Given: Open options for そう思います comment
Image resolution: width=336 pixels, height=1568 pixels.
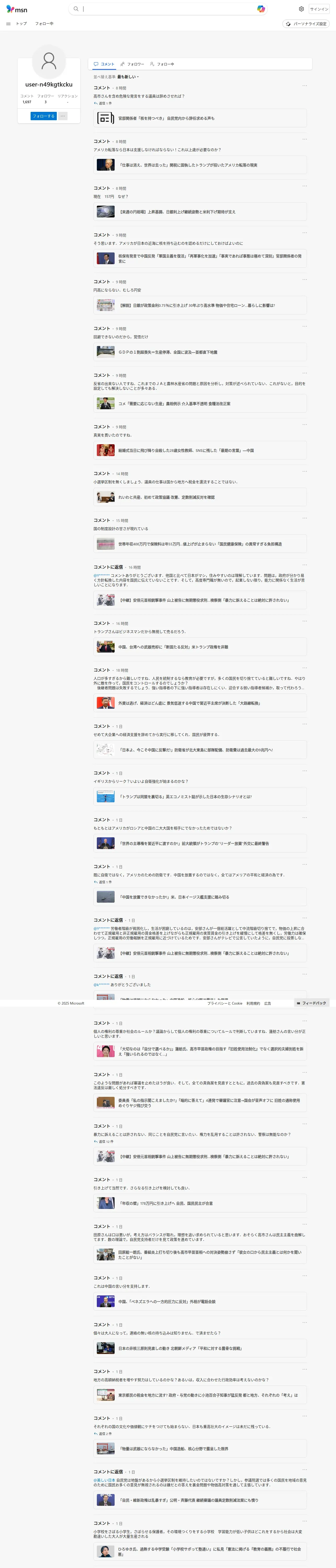Looking at the screenshot, I should [304, 233].
